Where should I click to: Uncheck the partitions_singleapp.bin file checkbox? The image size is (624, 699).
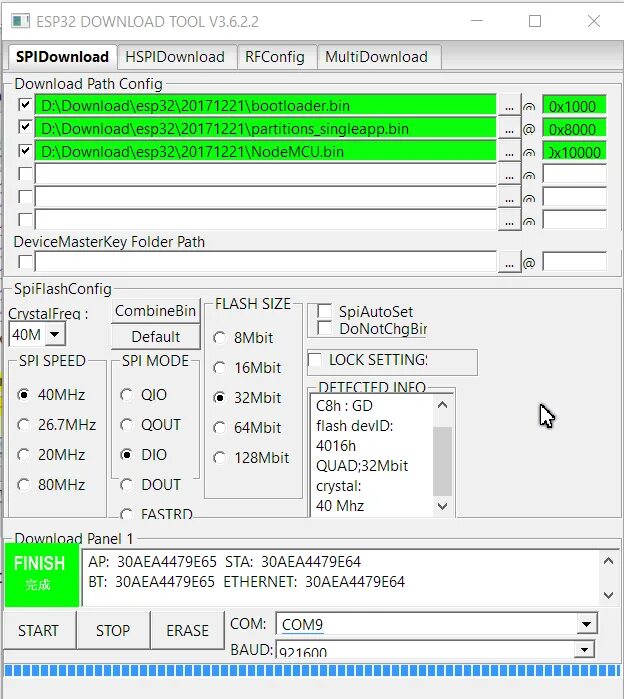click(25, 127)
